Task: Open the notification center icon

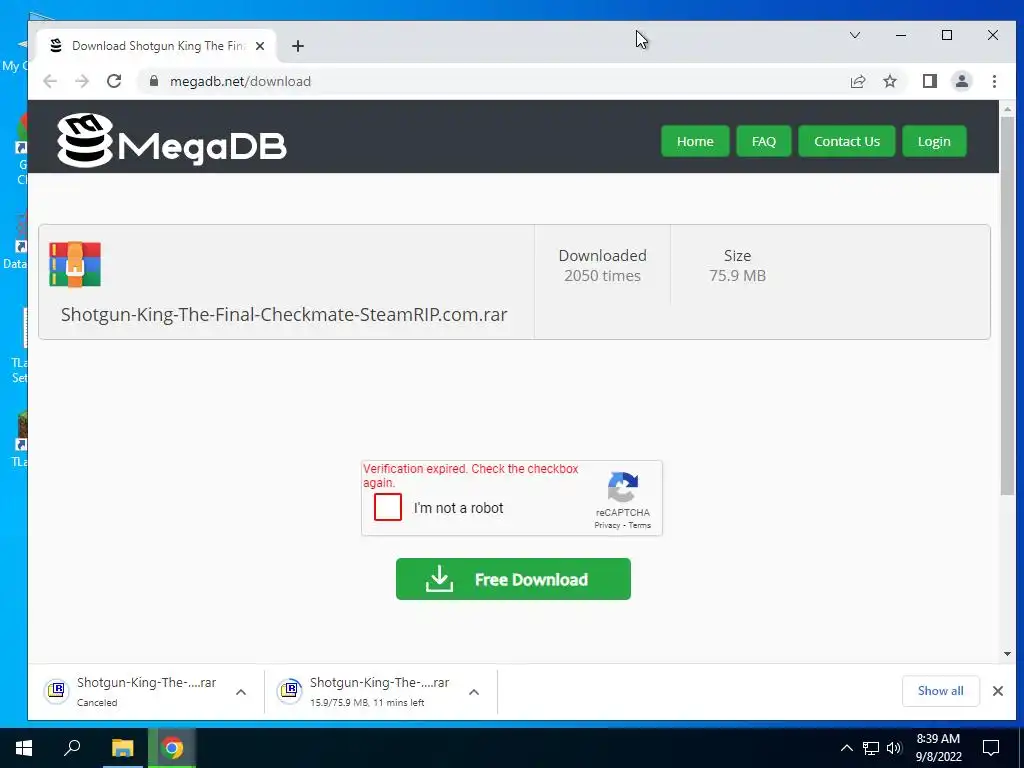Action: point(991,748)
